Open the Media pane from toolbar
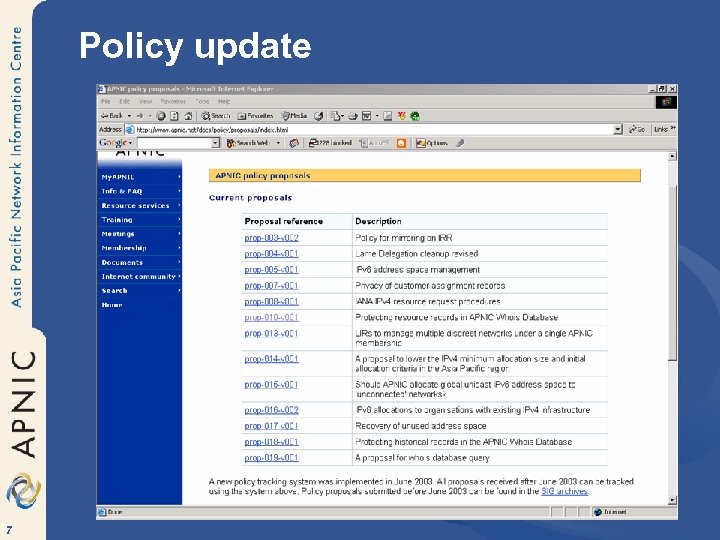Viewport: 720px width, 540px height. point(294,116)
